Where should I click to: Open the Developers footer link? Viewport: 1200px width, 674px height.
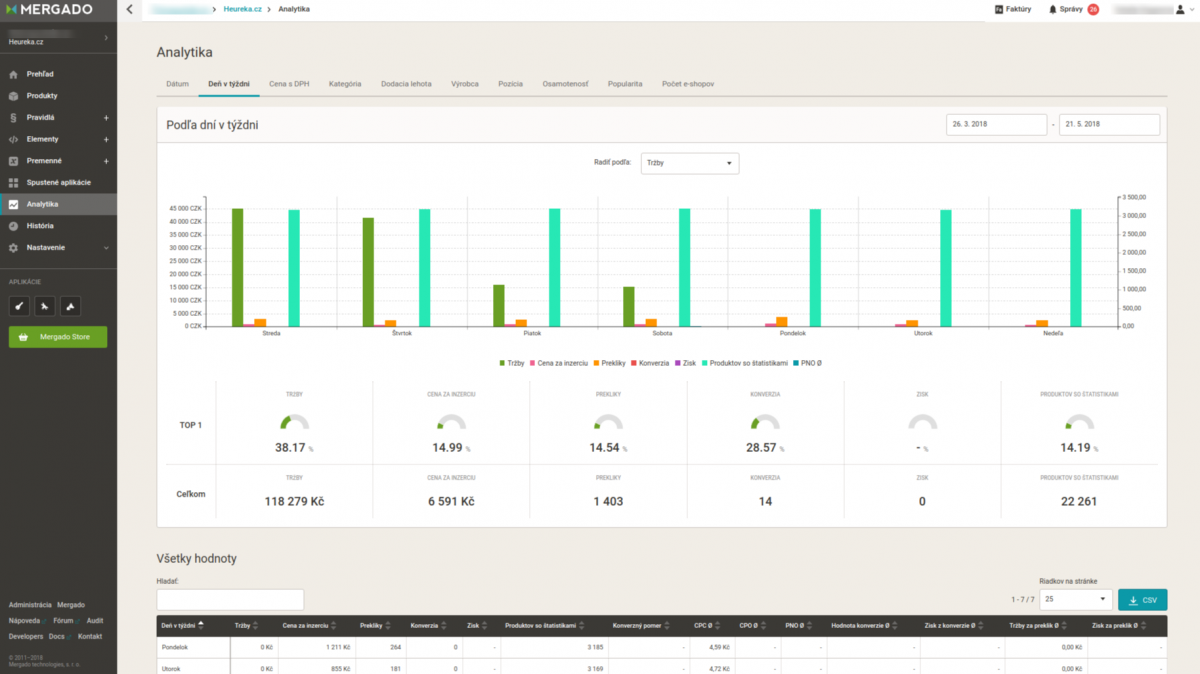pos(26,636)
